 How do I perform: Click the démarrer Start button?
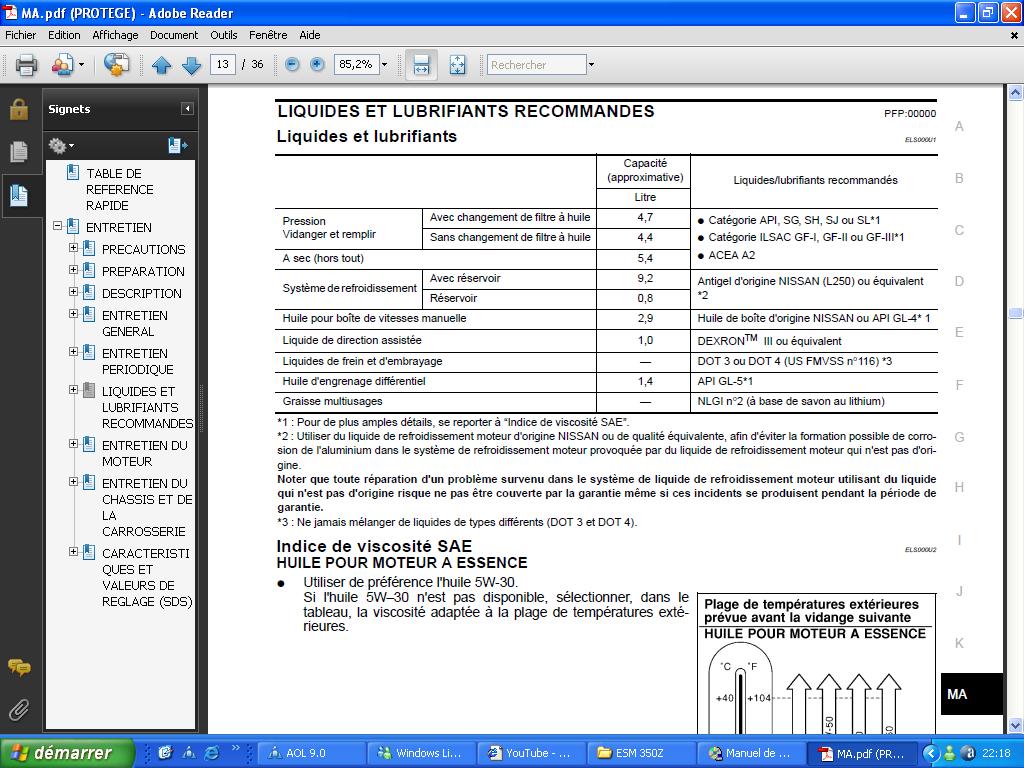[x=67, y=753]
